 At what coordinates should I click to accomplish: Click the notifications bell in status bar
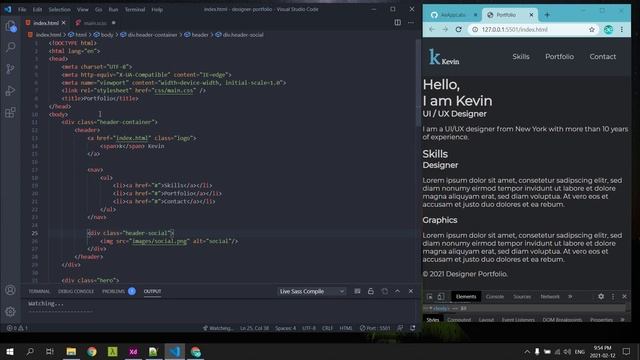[413, 328]
